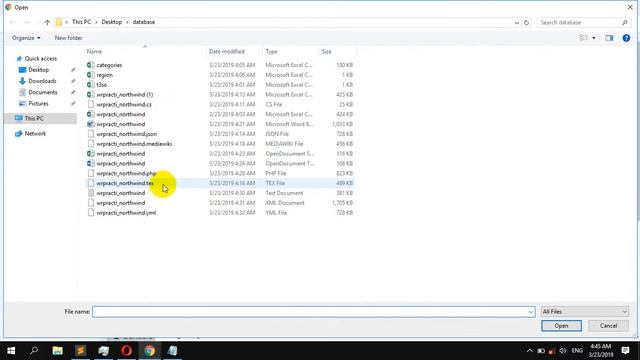Screen dimensions: 640x360
Task: Show hidden tray icons chevron
Action: 529,351
